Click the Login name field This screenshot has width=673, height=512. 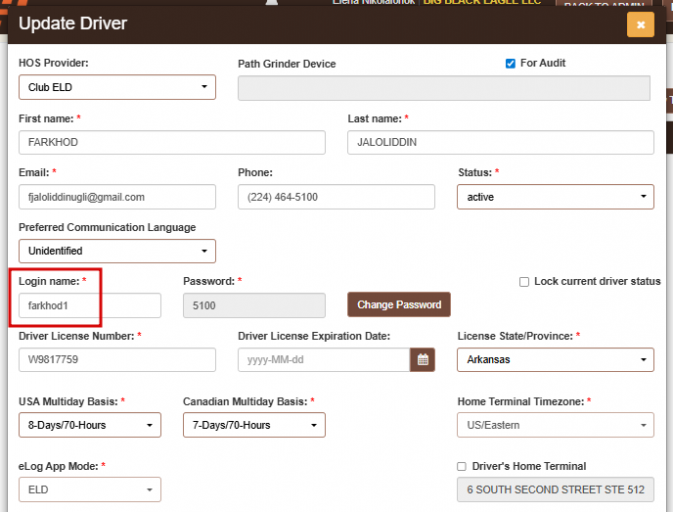pos(90,306)
